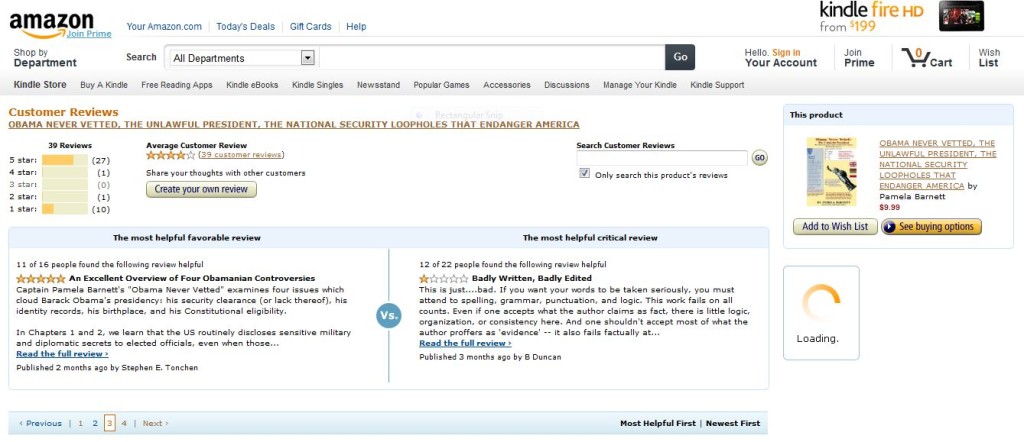Screen dimensions: 1024x442
Task: Click the critical review one-star rating
Action: 443,278
